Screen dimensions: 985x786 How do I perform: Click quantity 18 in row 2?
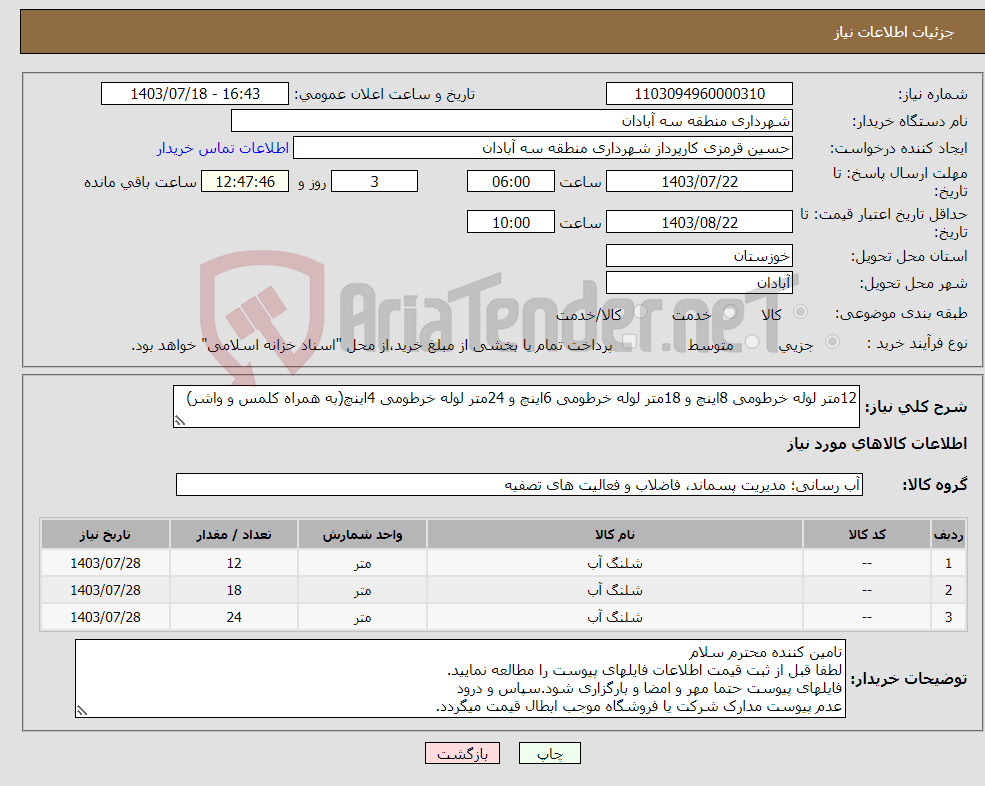pos(234,590)
